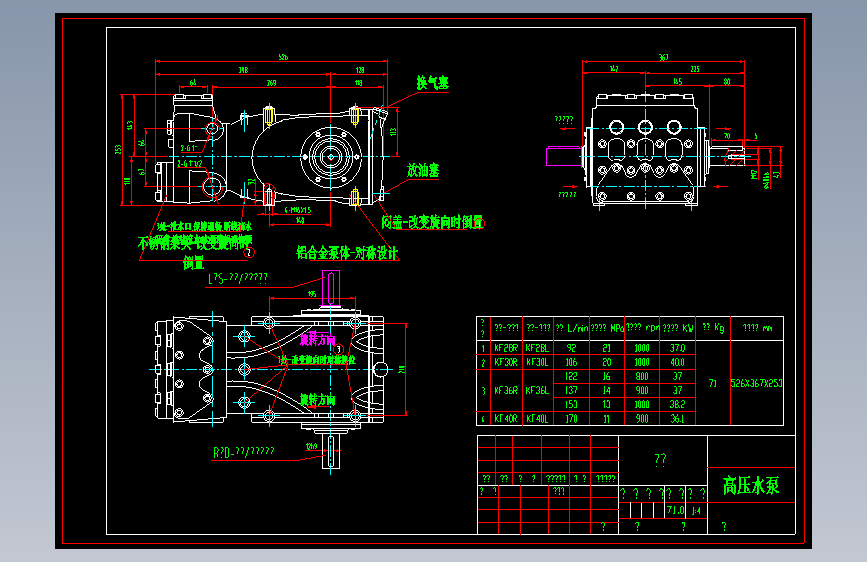867x562 pixels.
Task: Select flow value 106 in KF30R row
Action: (x=571, y=362)
